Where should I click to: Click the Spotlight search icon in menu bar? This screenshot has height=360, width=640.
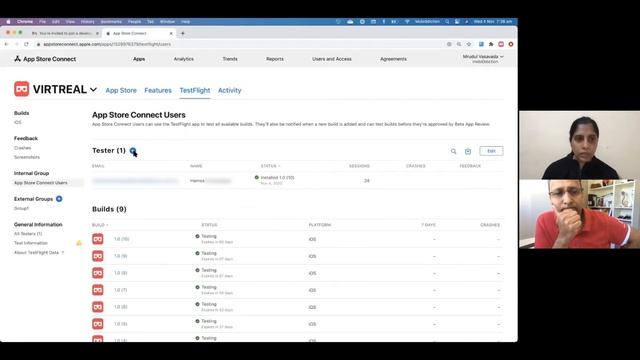pos(447,22)
